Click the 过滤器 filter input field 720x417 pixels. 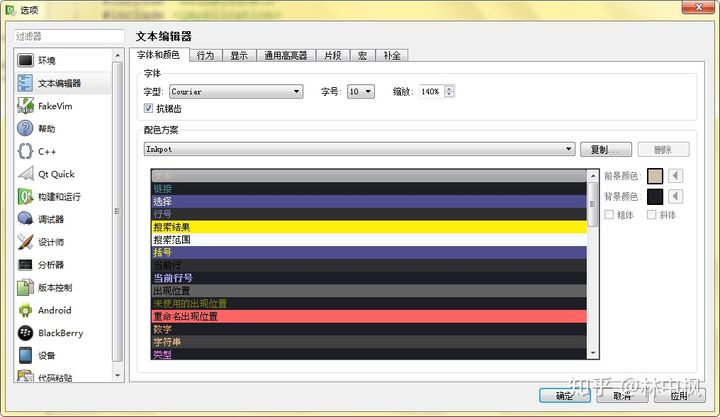tap(67, 37)
